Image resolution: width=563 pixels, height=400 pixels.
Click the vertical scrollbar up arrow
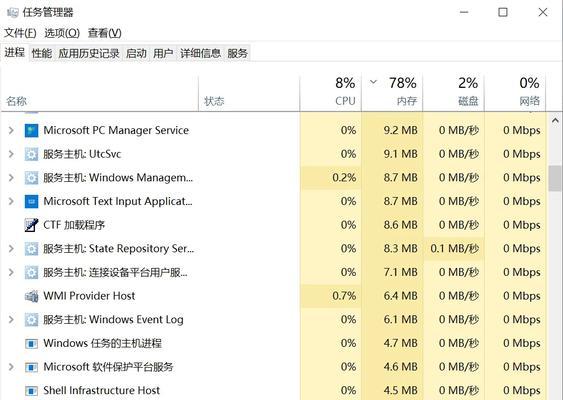click(555, 121)
